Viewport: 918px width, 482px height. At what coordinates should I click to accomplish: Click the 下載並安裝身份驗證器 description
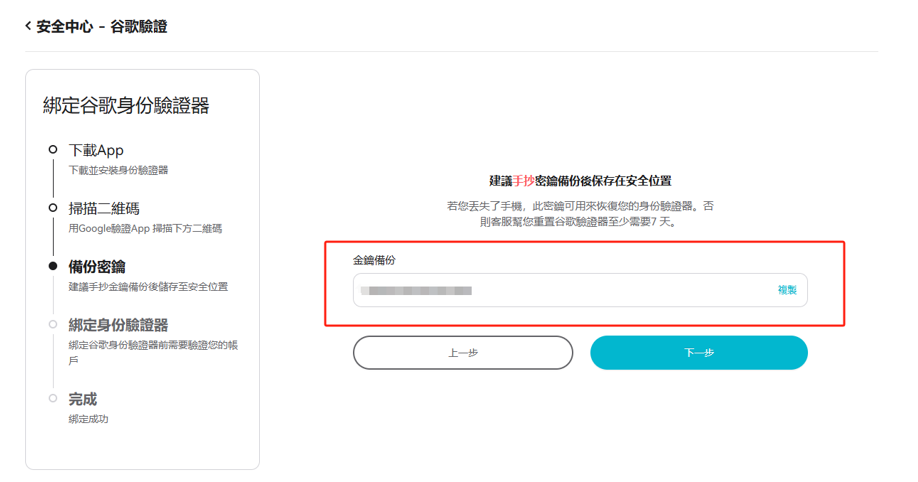(118, 170)
